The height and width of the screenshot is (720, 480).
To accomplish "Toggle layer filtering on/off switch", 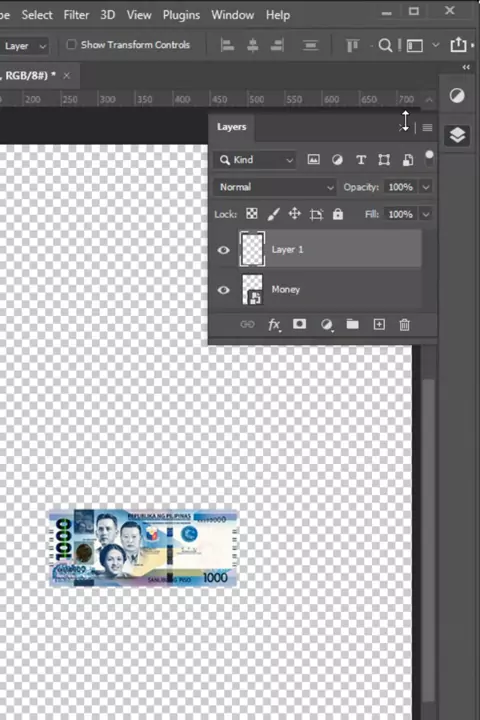I will (x=429, y=158).
